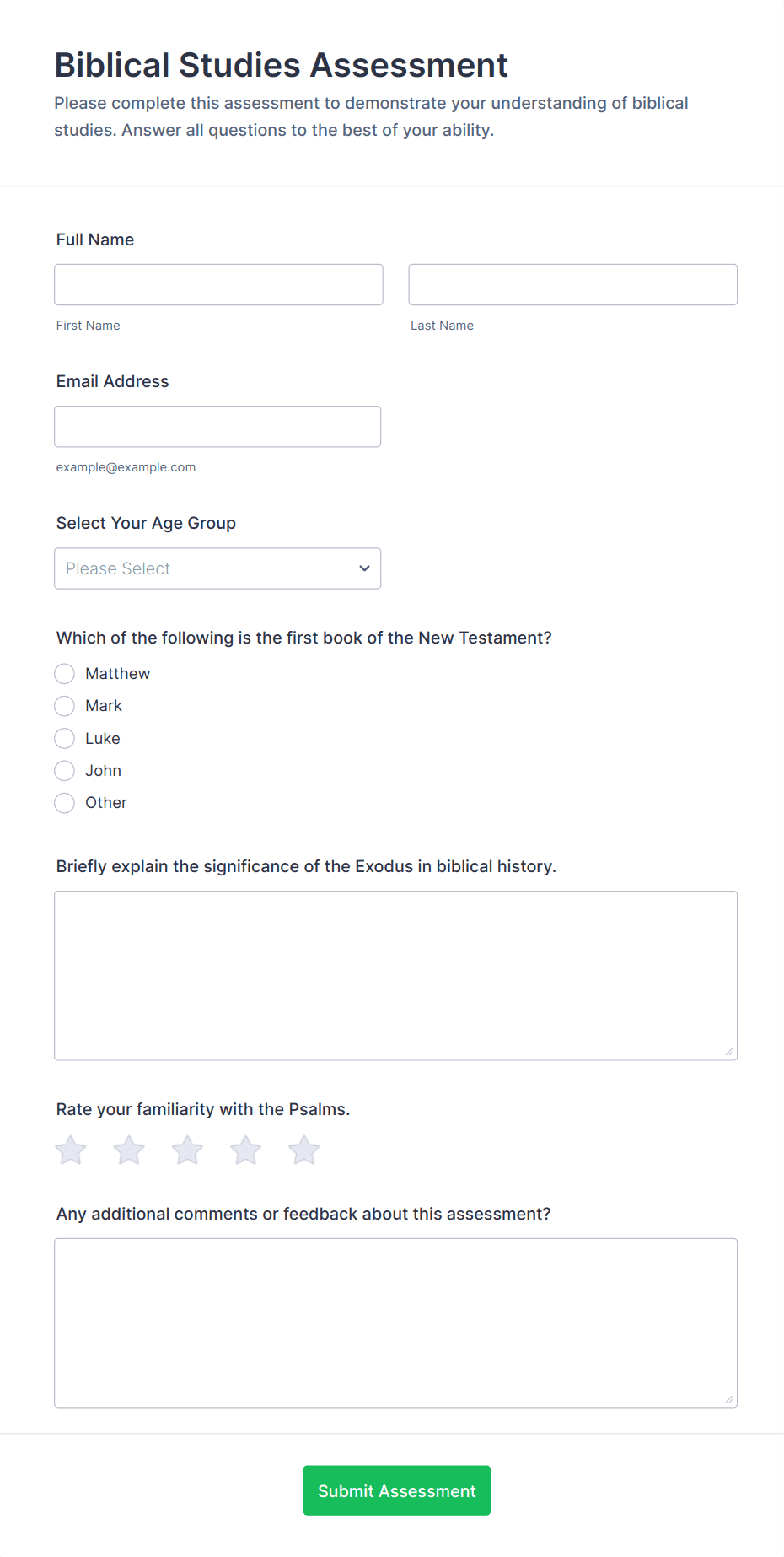784x1557 pixels.
Task: Click the age group dropdown chevron
Action: (364, 568)
